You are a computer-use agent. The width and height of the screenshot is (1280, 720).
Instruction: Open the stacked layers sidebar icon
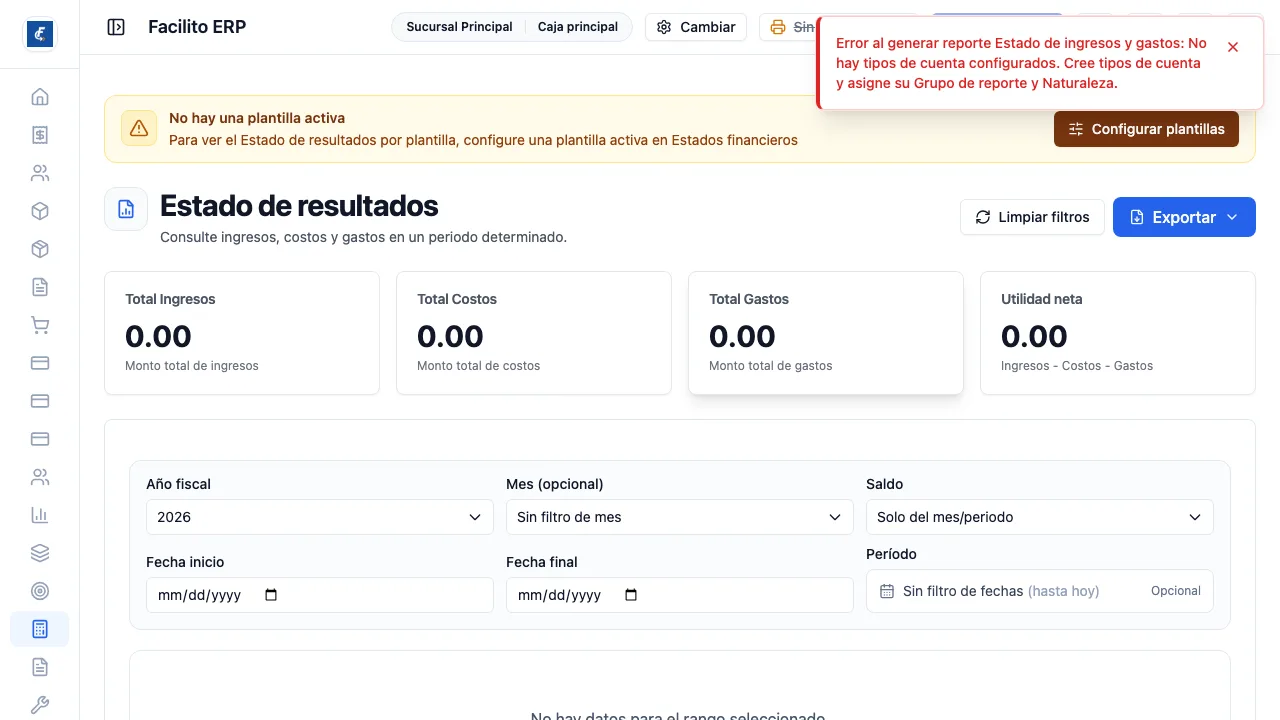click(x=40, y=553)
